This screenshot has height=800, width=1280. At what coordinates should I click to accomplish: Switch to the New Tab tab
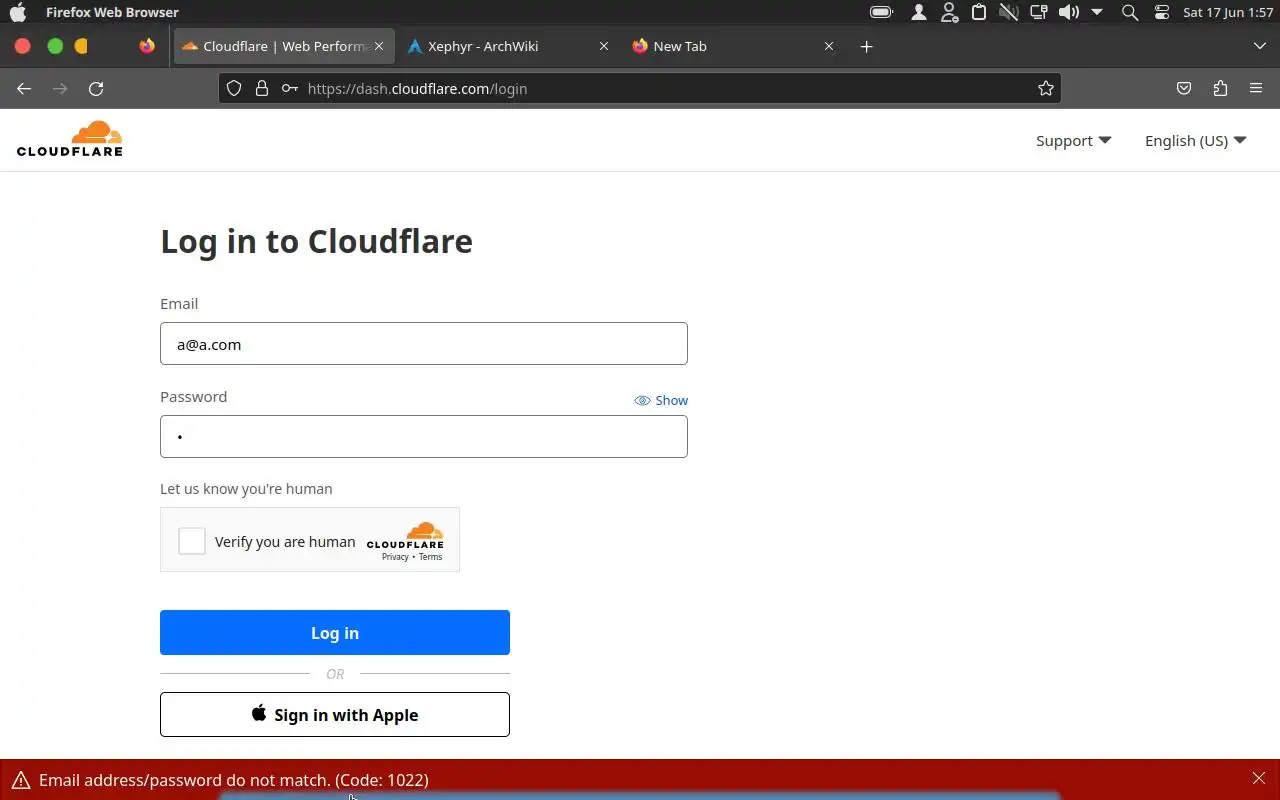coord(734,46)
